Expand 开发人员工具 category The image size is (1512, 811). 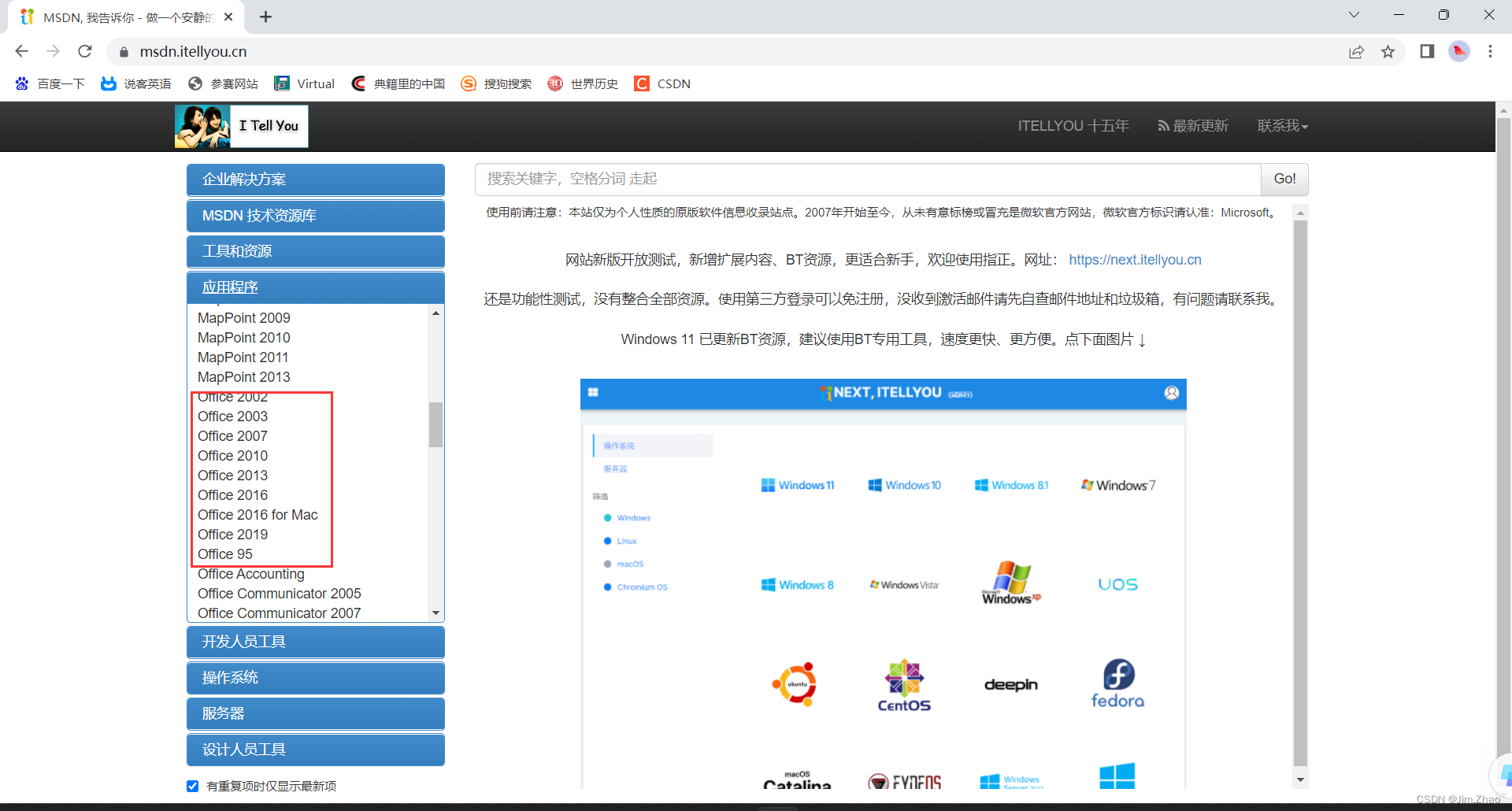tap(316, 642)
